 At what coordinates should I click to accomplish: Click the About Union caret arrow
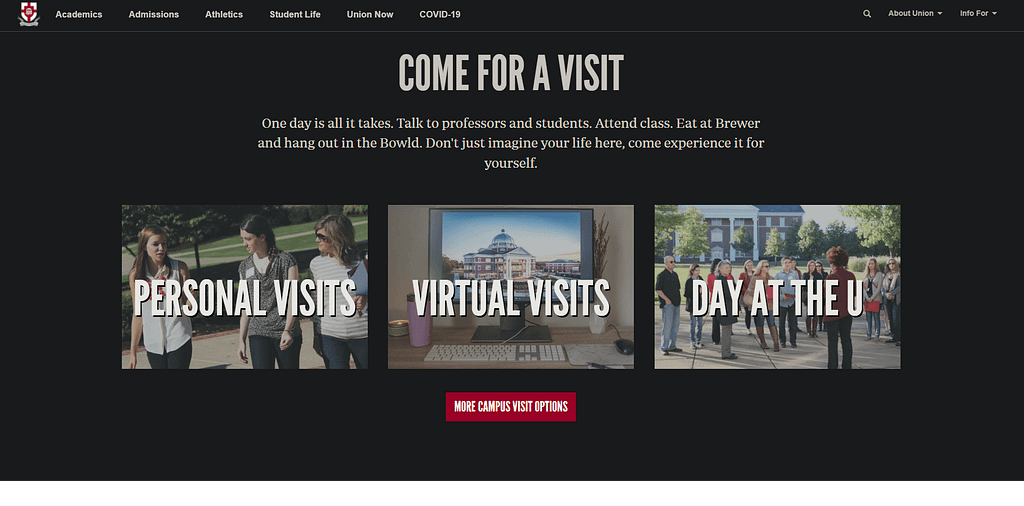(x=940, y=14)
